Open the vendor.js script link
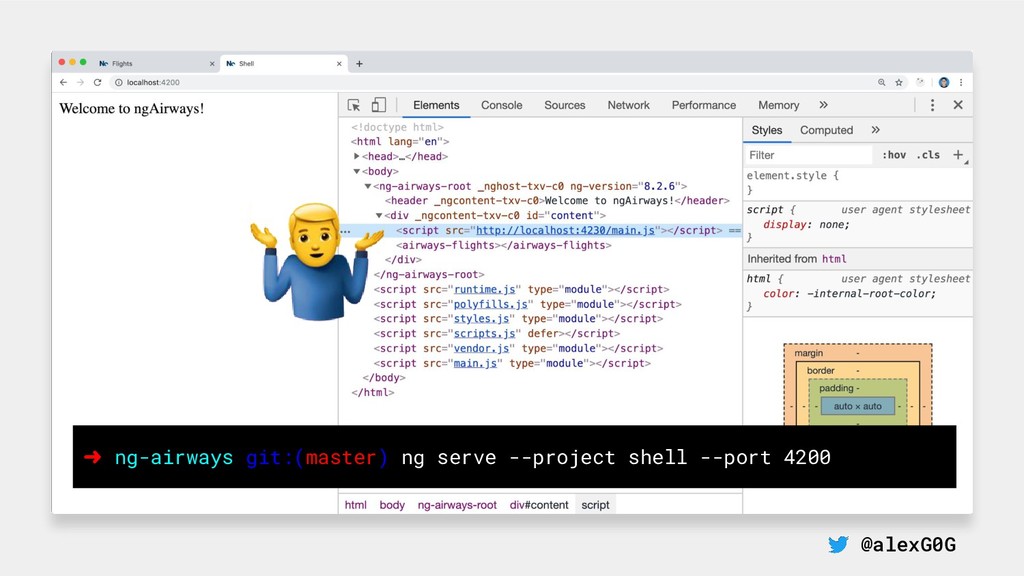Image resolution: width=1024 pixels, height=576 pixels. pos(481,349)
